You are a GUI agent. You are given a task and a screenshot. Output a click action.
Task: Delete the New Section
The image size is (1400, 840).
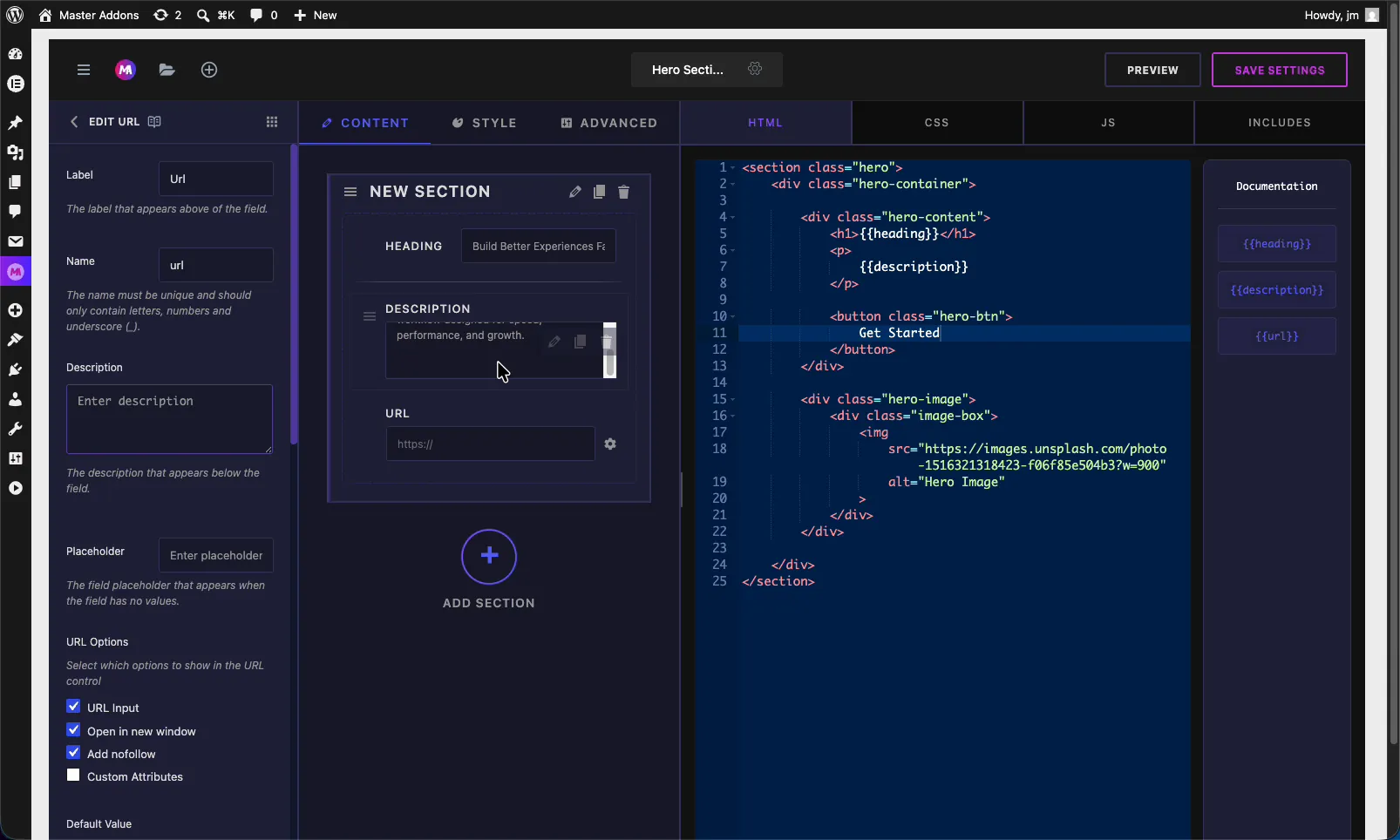tap(624, 192)
